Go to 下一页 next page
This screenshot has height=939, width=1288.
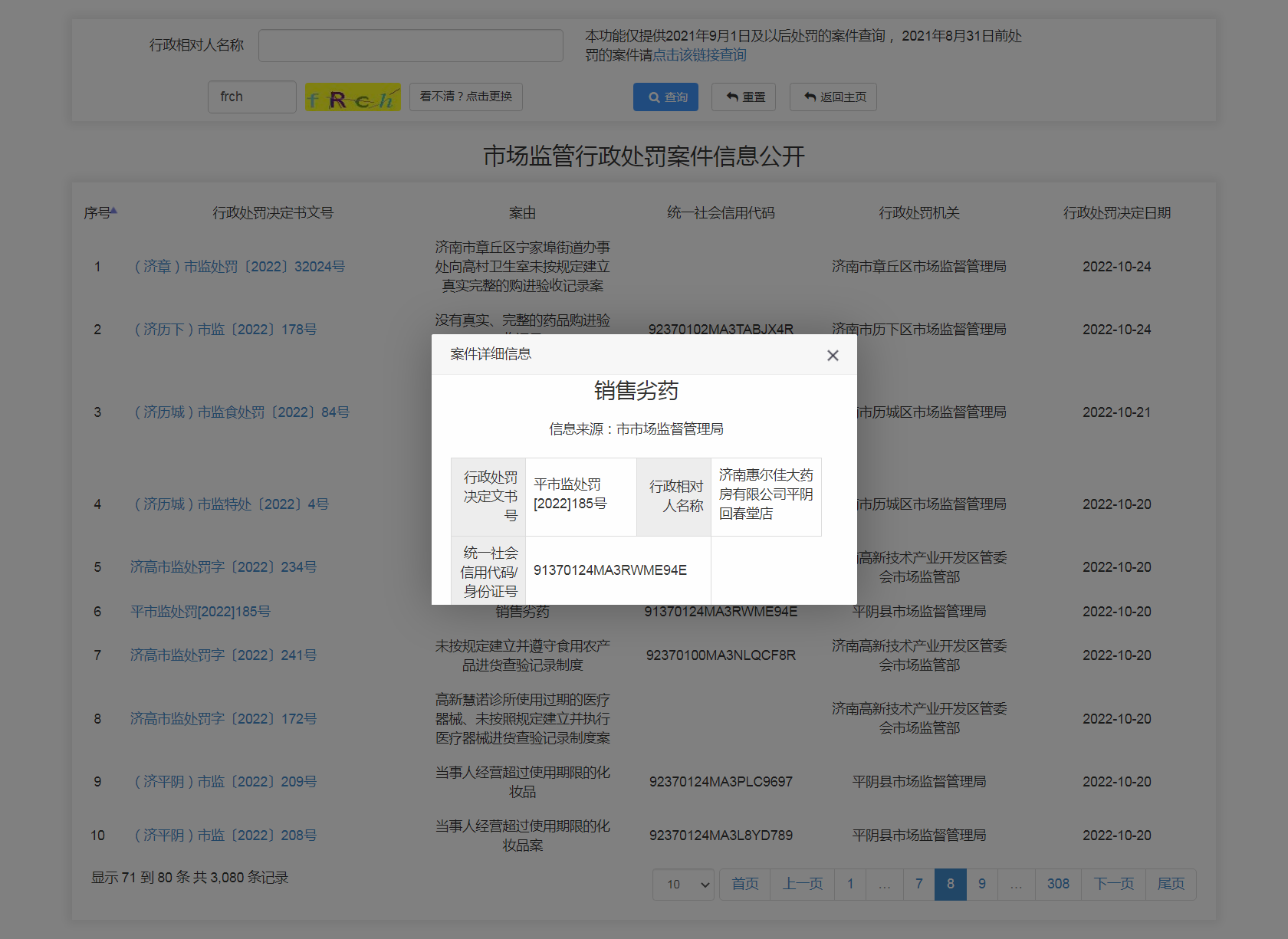tap(1113, 885)
